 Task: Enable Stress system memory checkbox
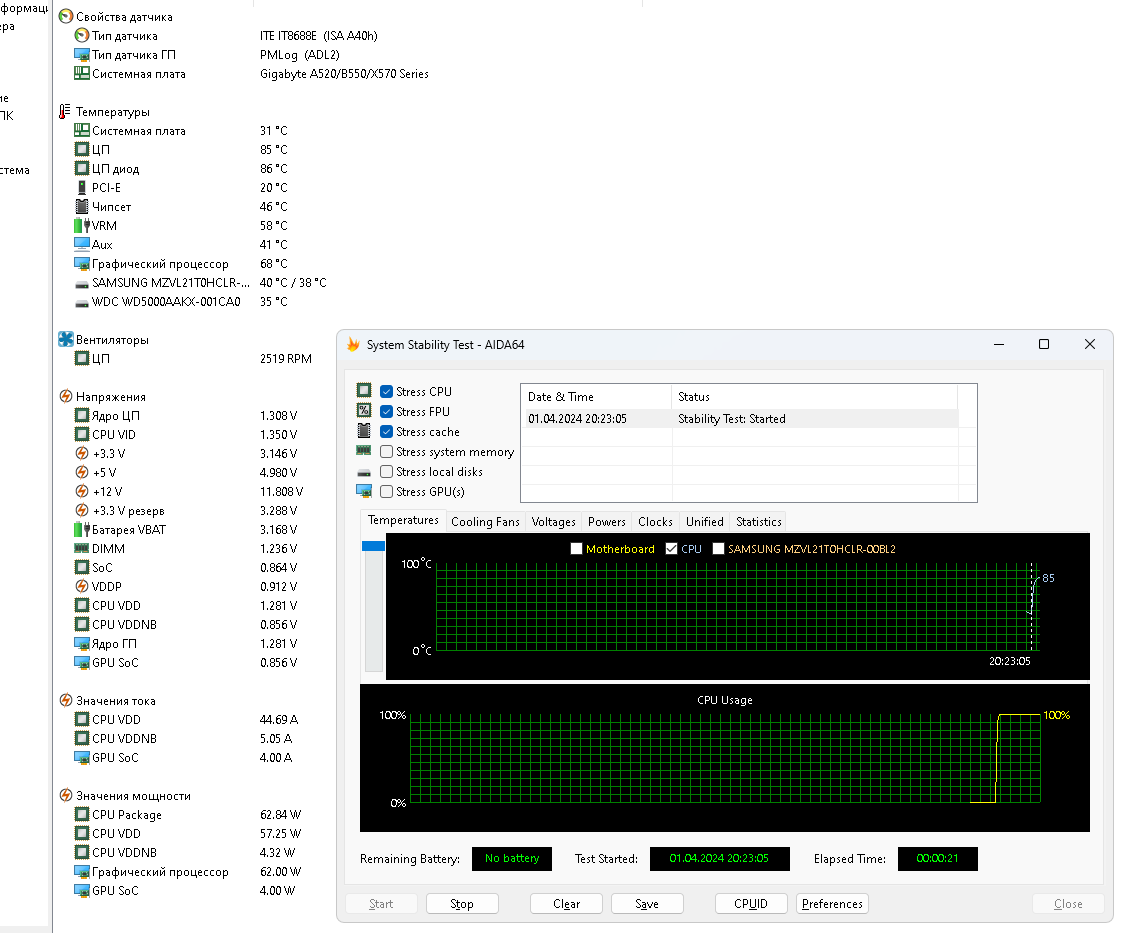pyautogui.click(x=387, y=452)
